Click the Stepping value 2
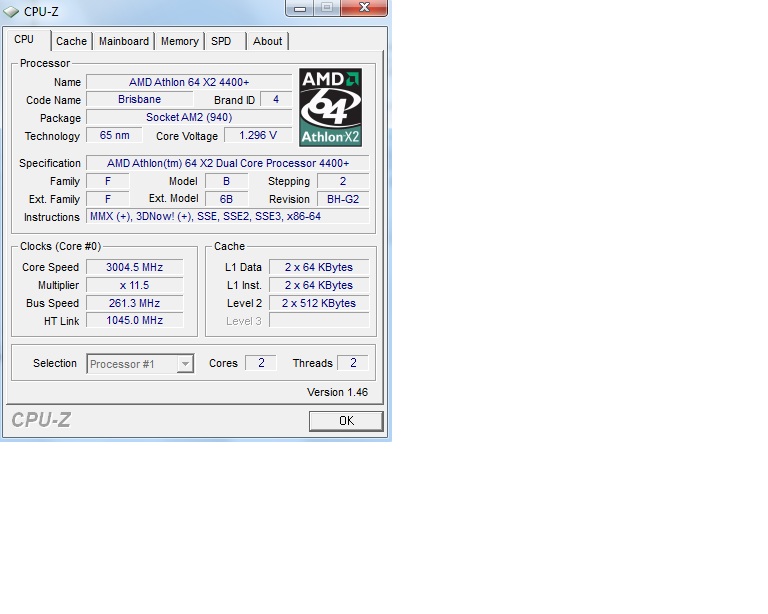 tap(343, 181)
